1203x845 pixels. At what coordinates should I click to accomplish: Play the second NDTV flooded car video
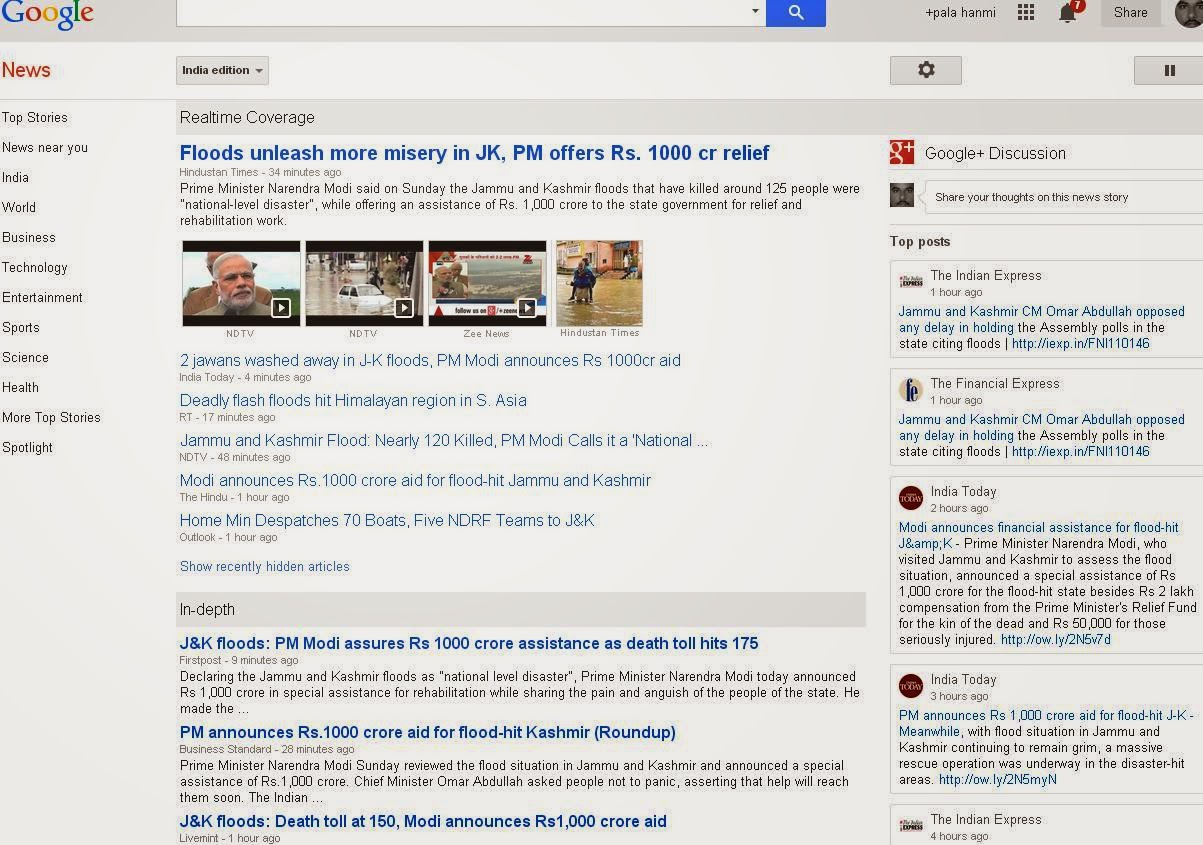pyautogui.click(x=364, y=283)
